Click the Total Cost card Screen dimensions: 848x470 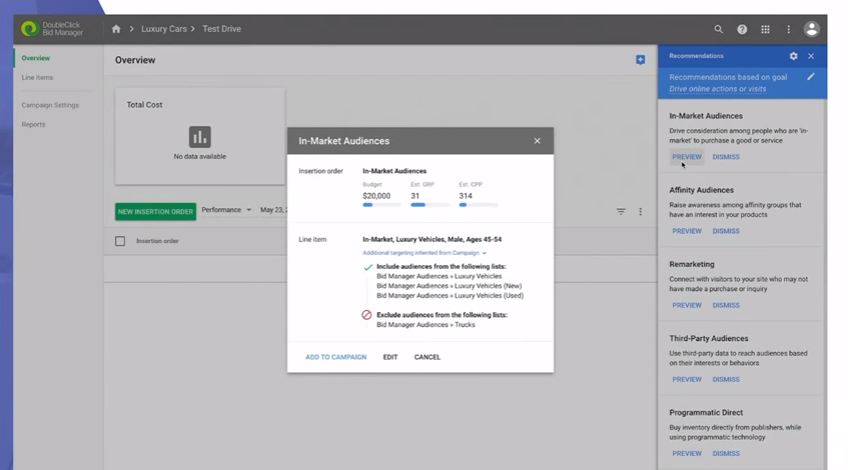(200, 136)
